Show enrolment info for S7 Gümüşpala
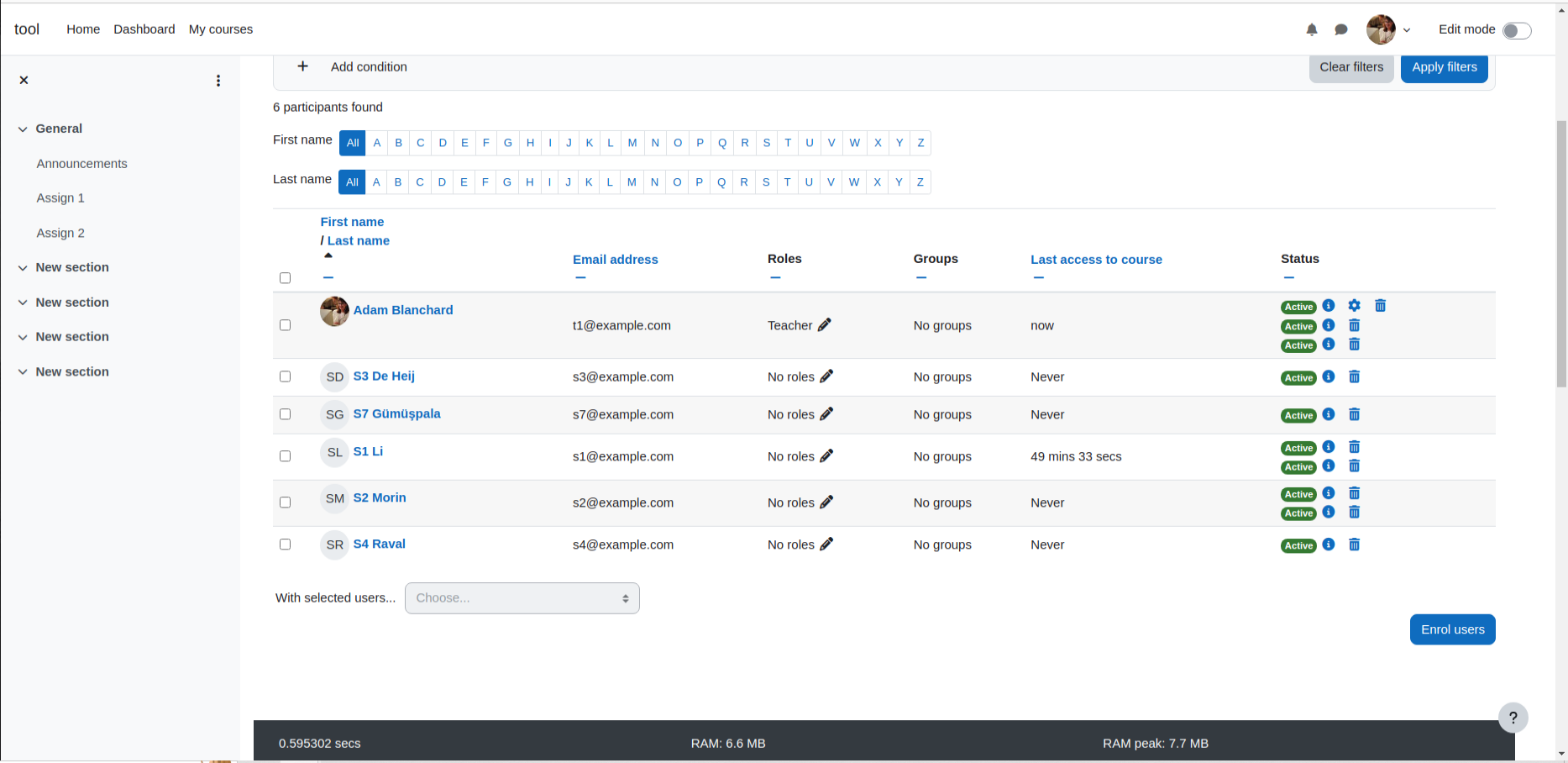This screenshot has width=1568, height=763. point(1329,414)
